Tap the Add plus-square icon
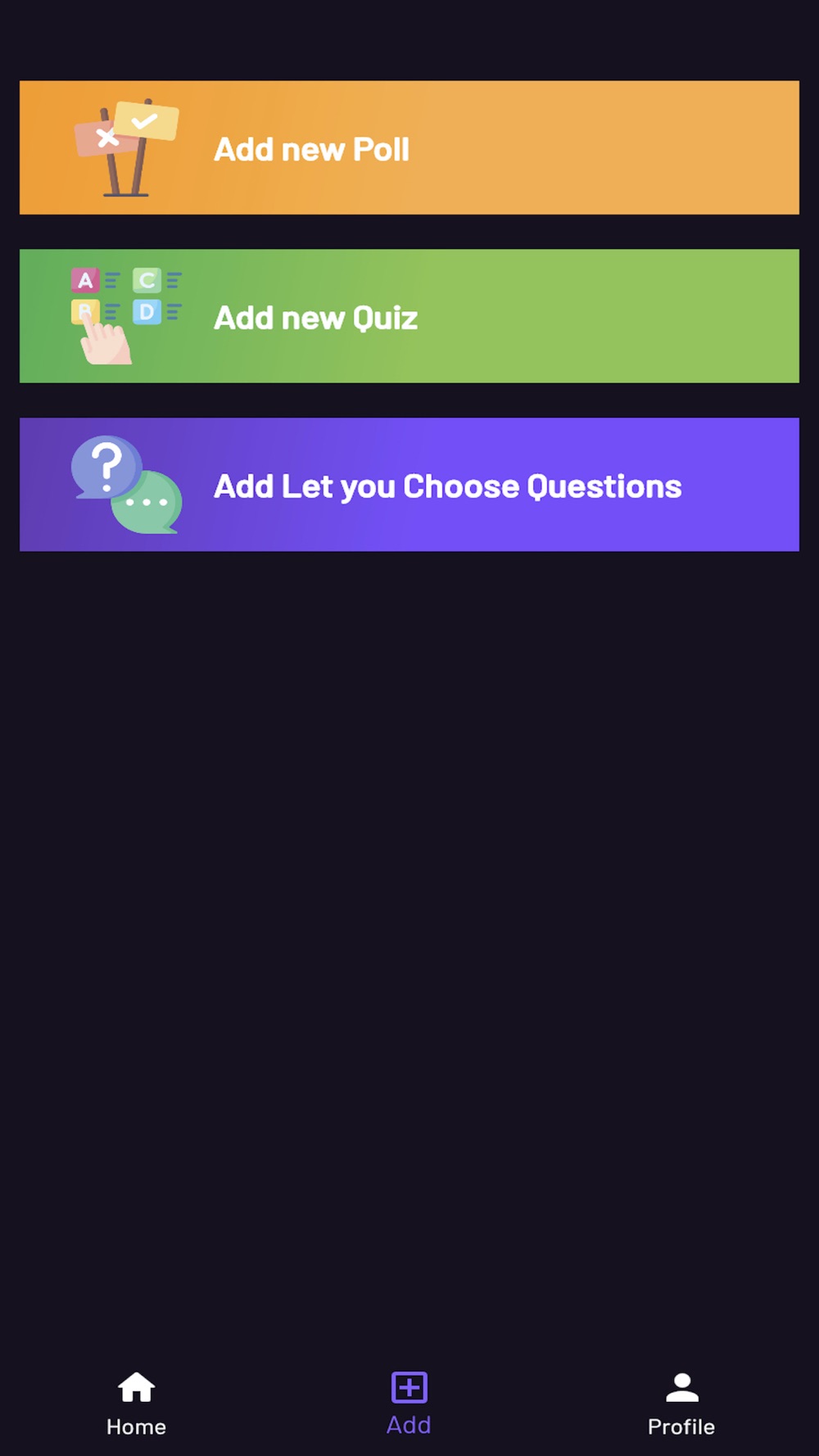The height and width of the screenshot is (1456, 819). coord(409,1387)
